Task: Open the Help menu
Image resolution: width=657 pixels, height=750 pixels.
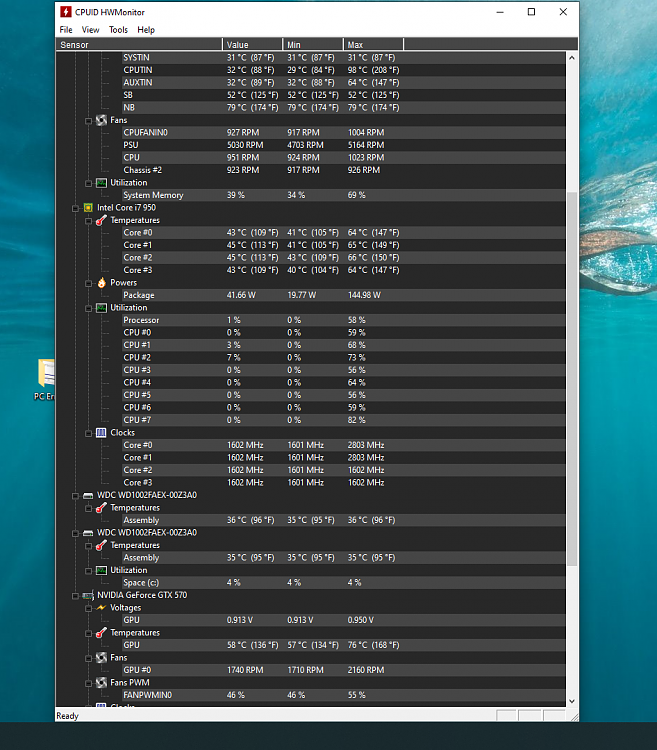Action: point(146,30)
